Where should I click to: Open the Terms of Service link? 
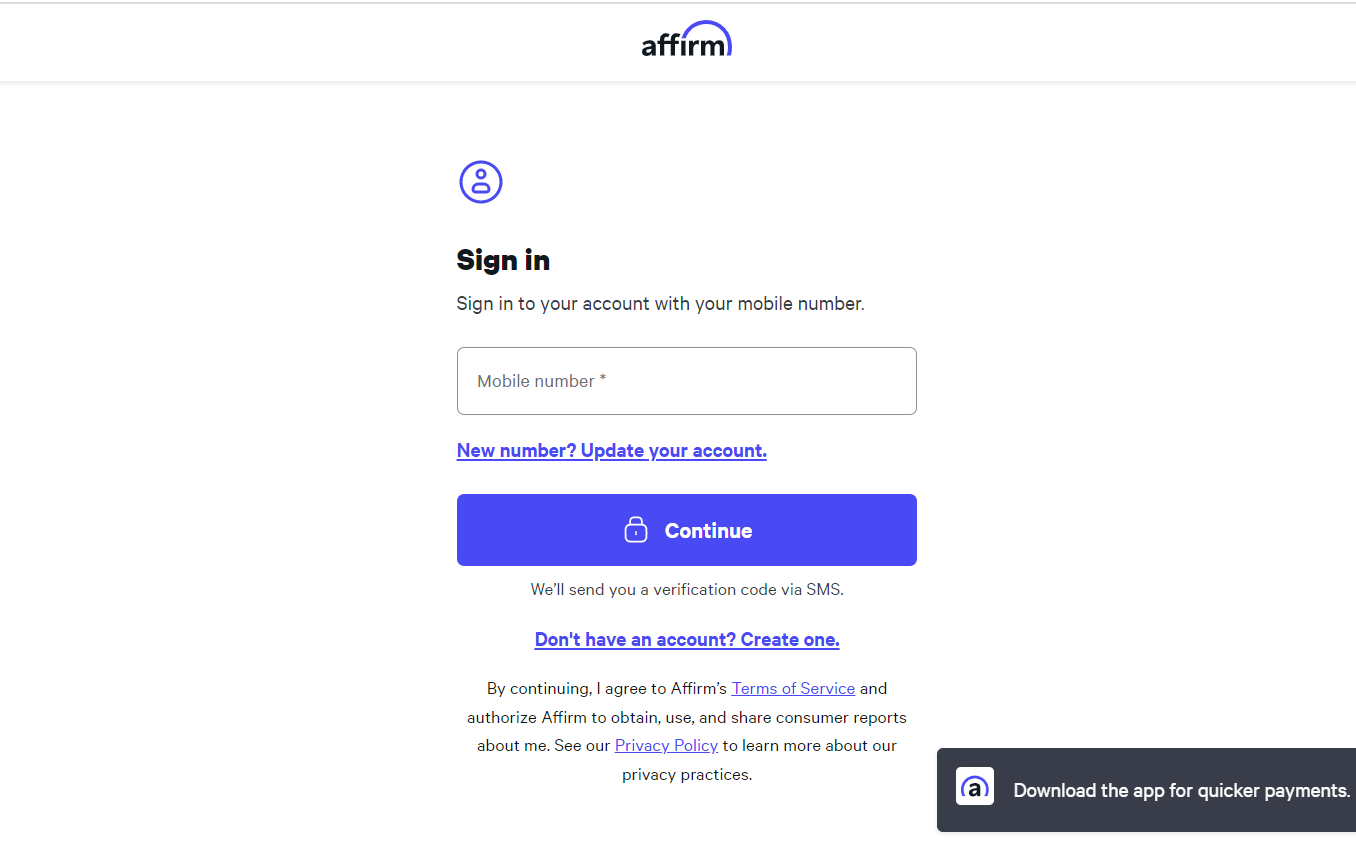click(793, 689)
